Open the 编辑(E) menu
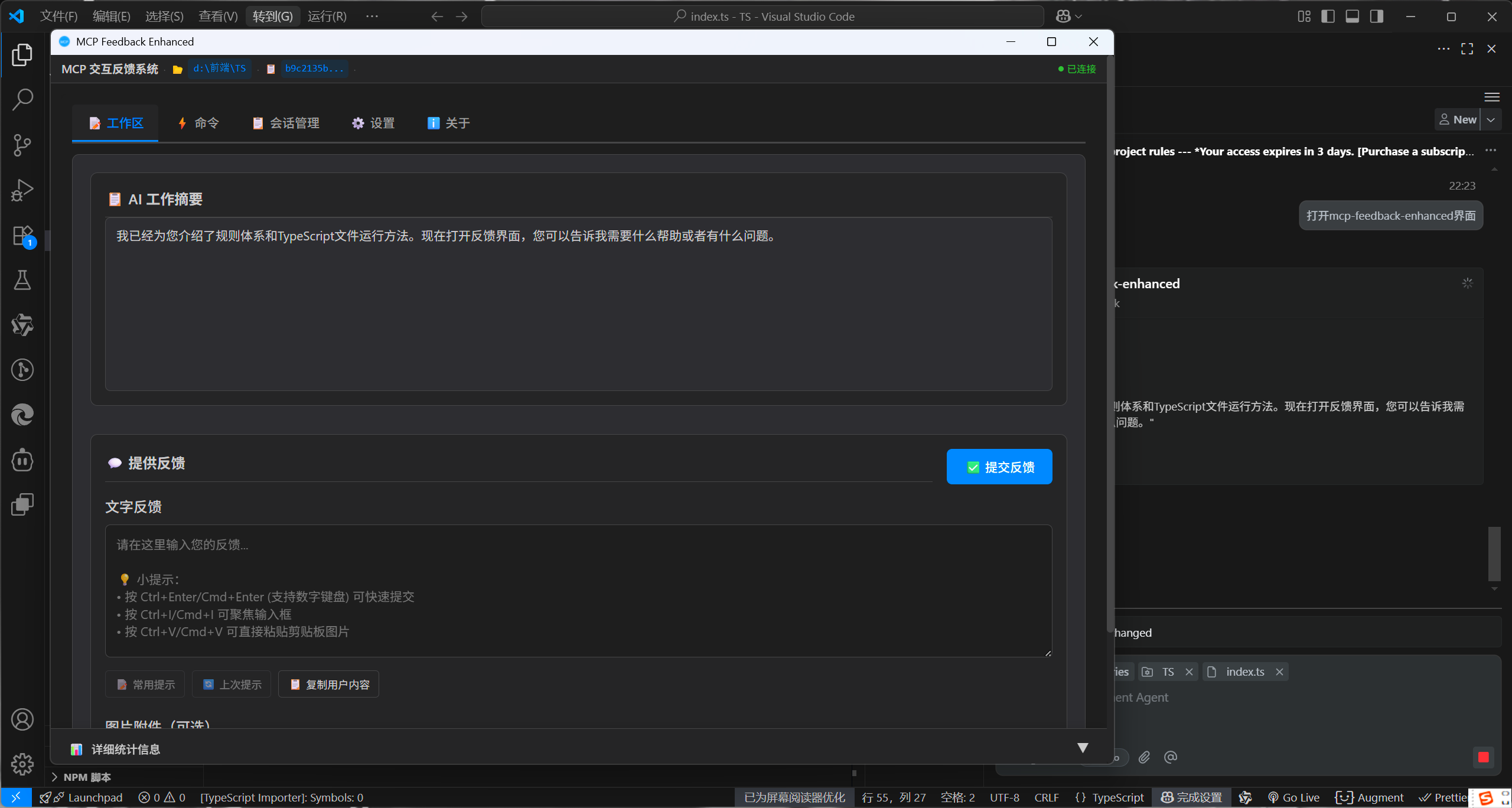The width and height of the screenshot is (1512, 808). pyautogui.click(x=111, y=17)
